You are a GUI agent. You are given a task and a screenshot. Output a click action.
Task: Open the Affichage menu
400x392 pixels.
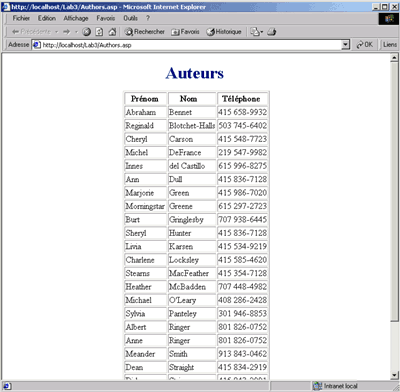pos(76,18)
